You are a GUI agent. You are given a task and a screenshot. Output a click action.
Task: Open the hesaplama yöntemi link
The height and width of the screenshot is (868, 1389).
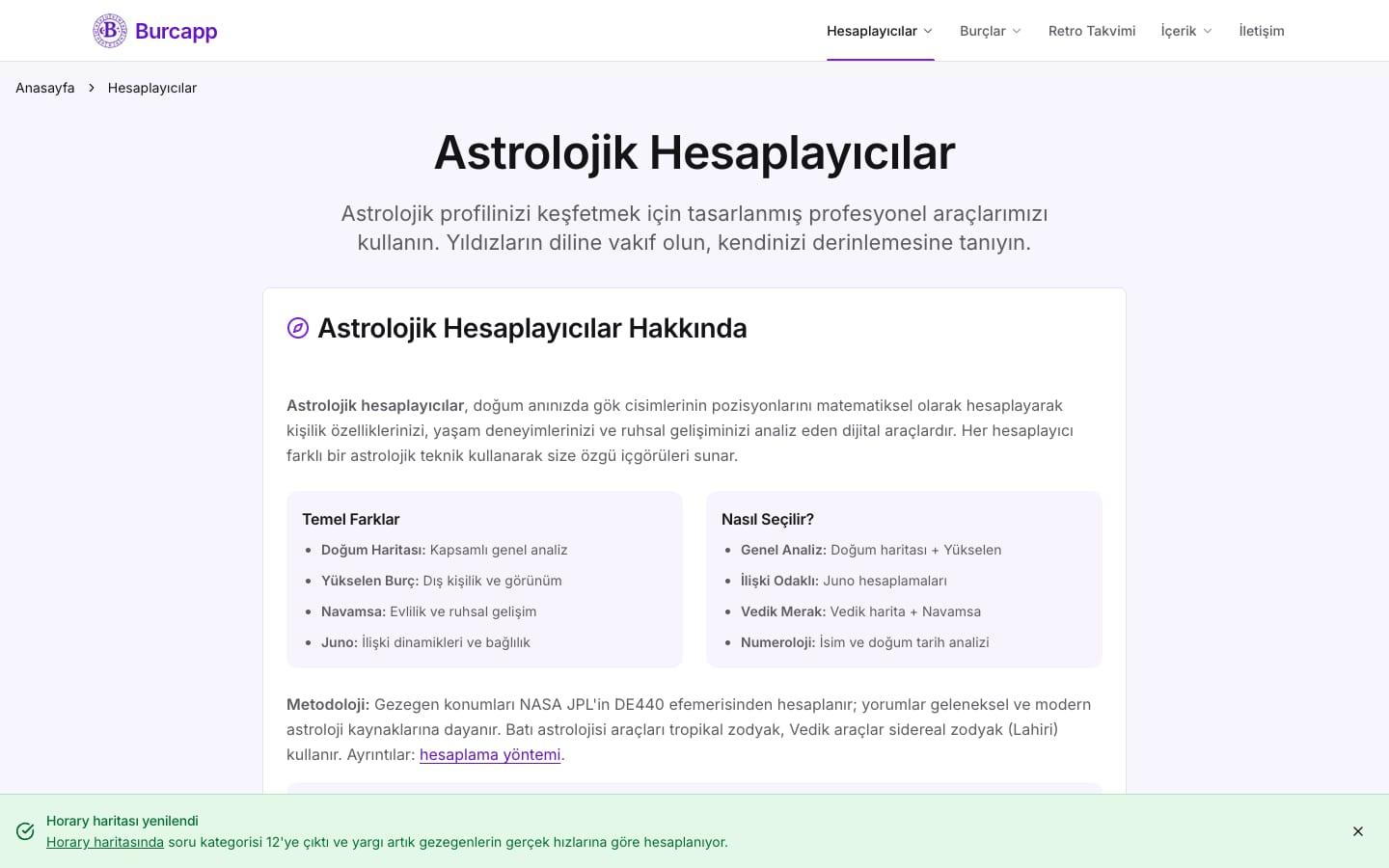pyautogui.click(x=490, y=754)
